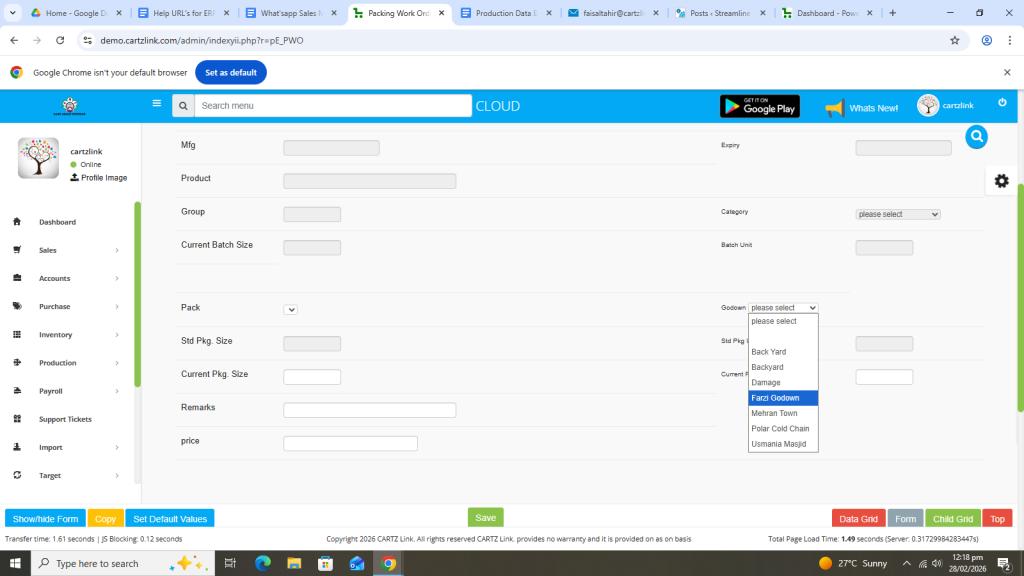Open the settings gear icon

1001,181
